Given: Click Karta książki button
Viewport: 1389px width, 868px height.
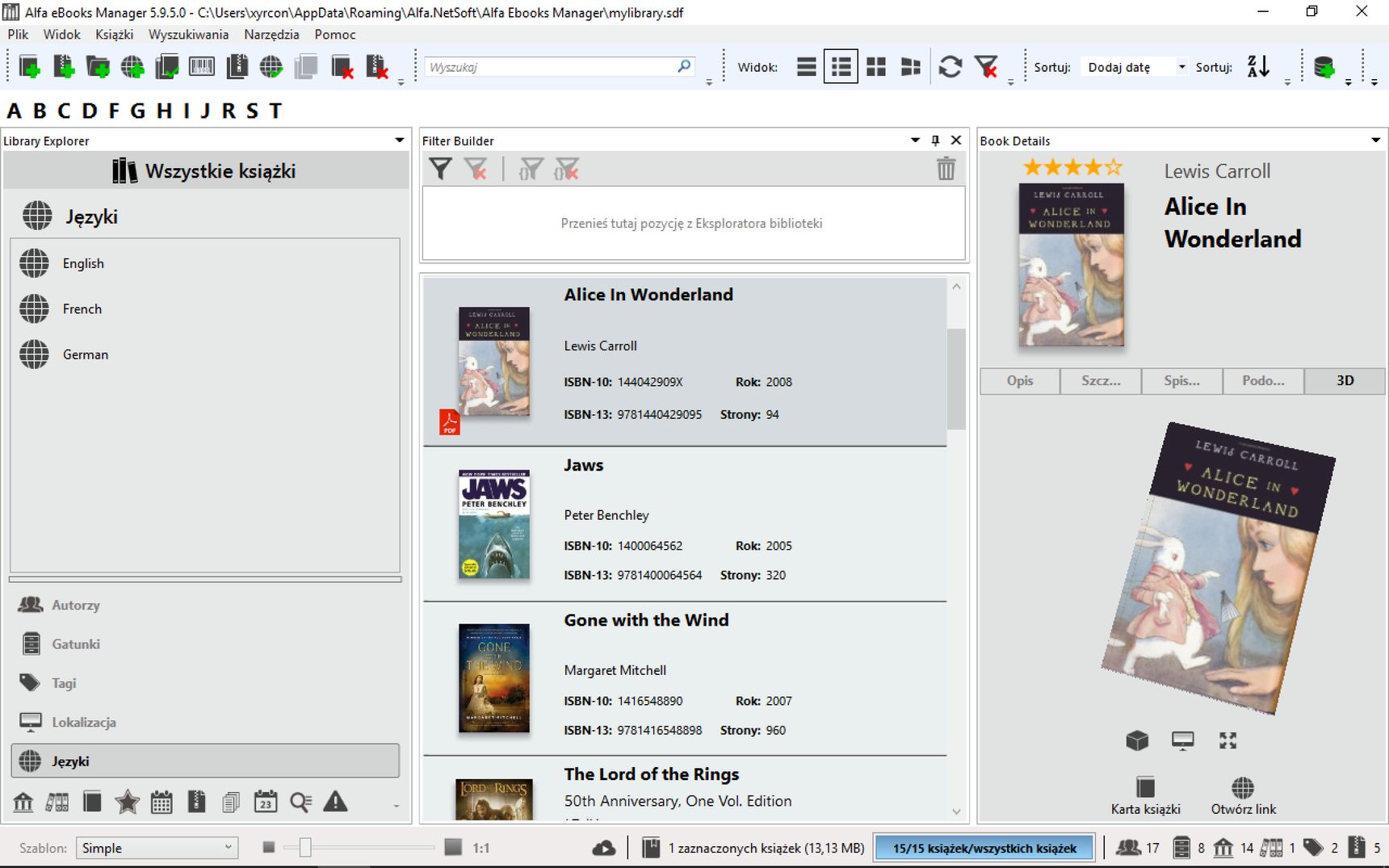Looking at the screenshot, I should 1145,796.
